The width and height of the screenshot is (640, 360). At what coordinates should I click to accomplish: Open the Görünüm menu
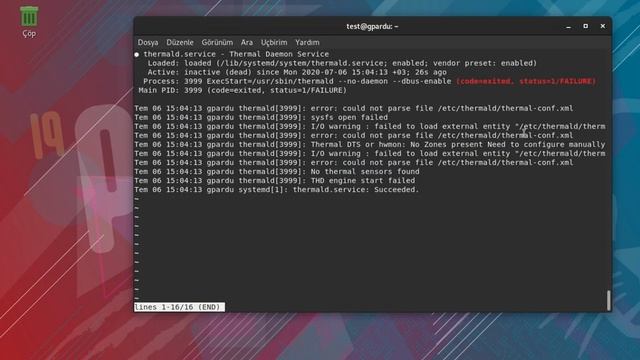click(217, 42)
